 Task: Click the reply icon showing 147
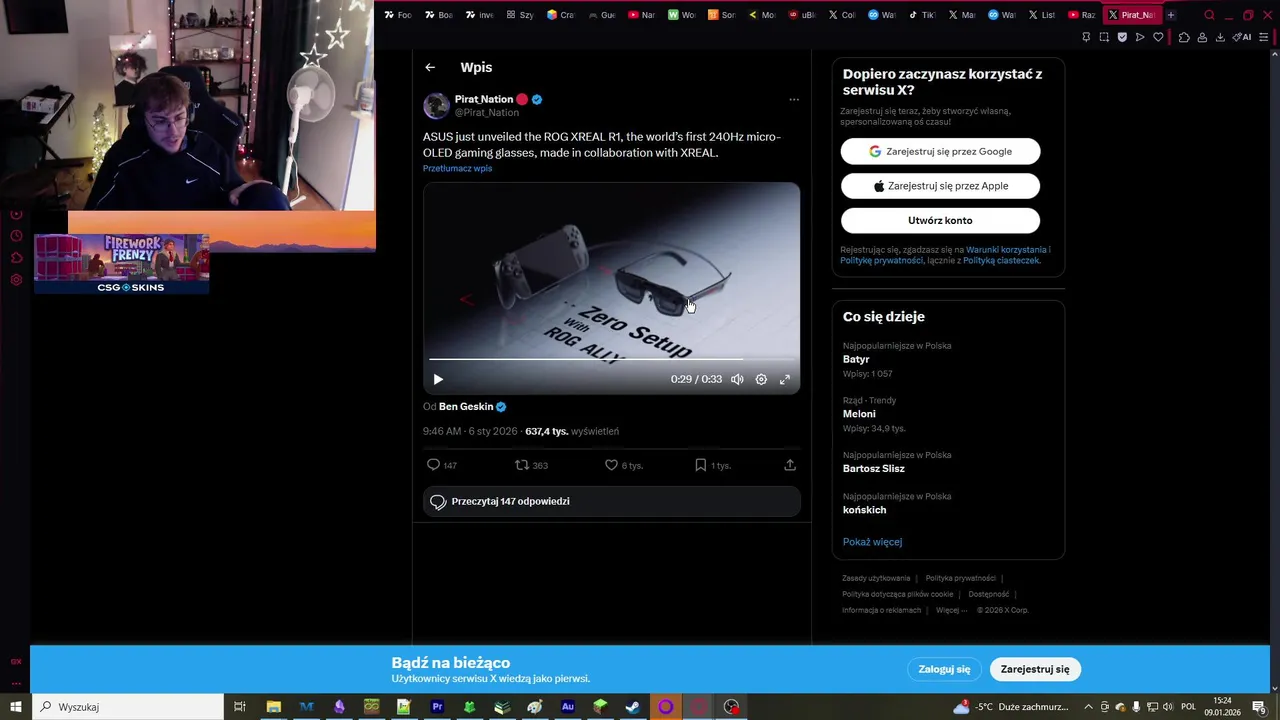click(x=442, y=465)
